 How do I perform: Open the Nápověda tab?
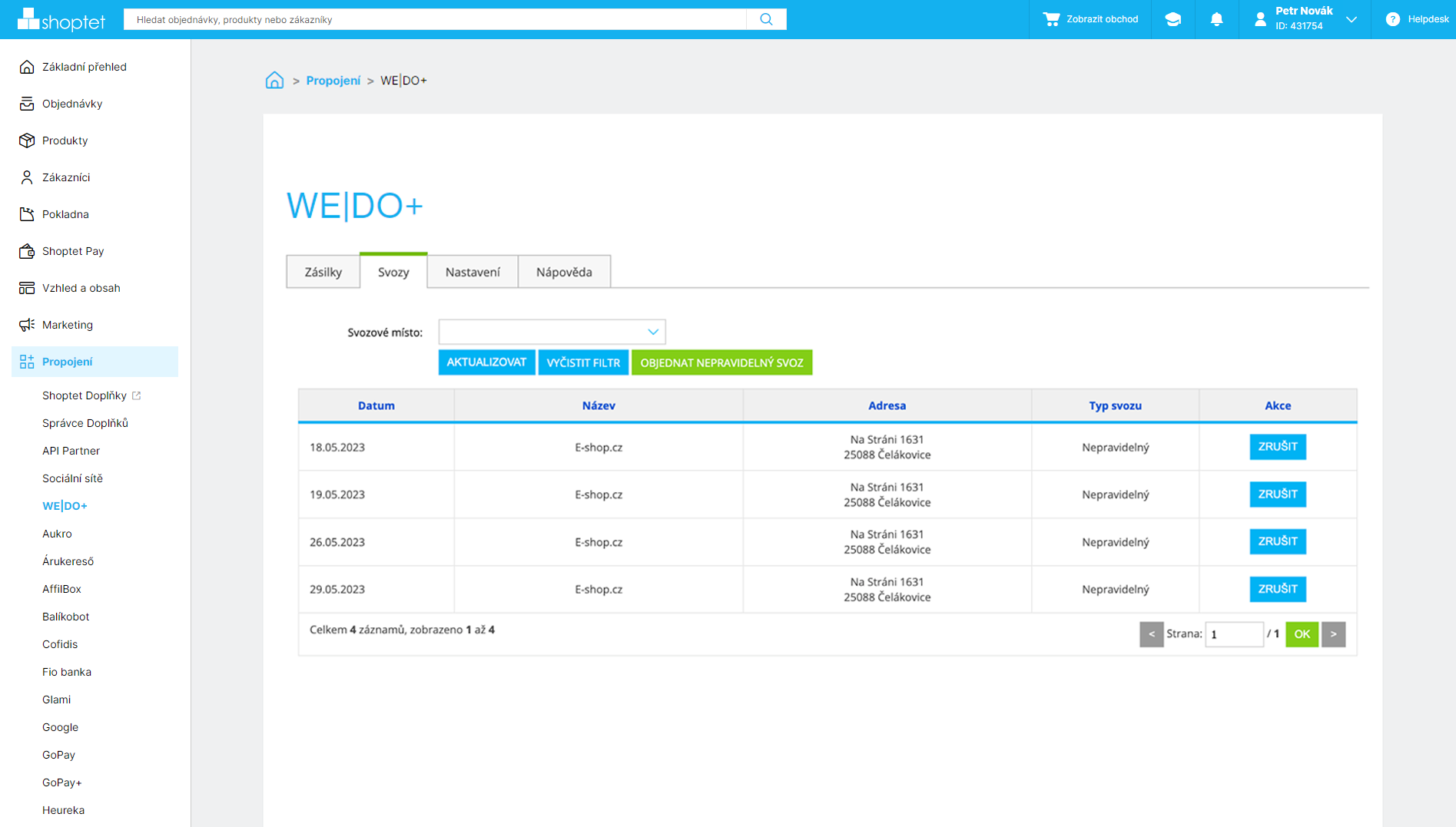(564, 272)
